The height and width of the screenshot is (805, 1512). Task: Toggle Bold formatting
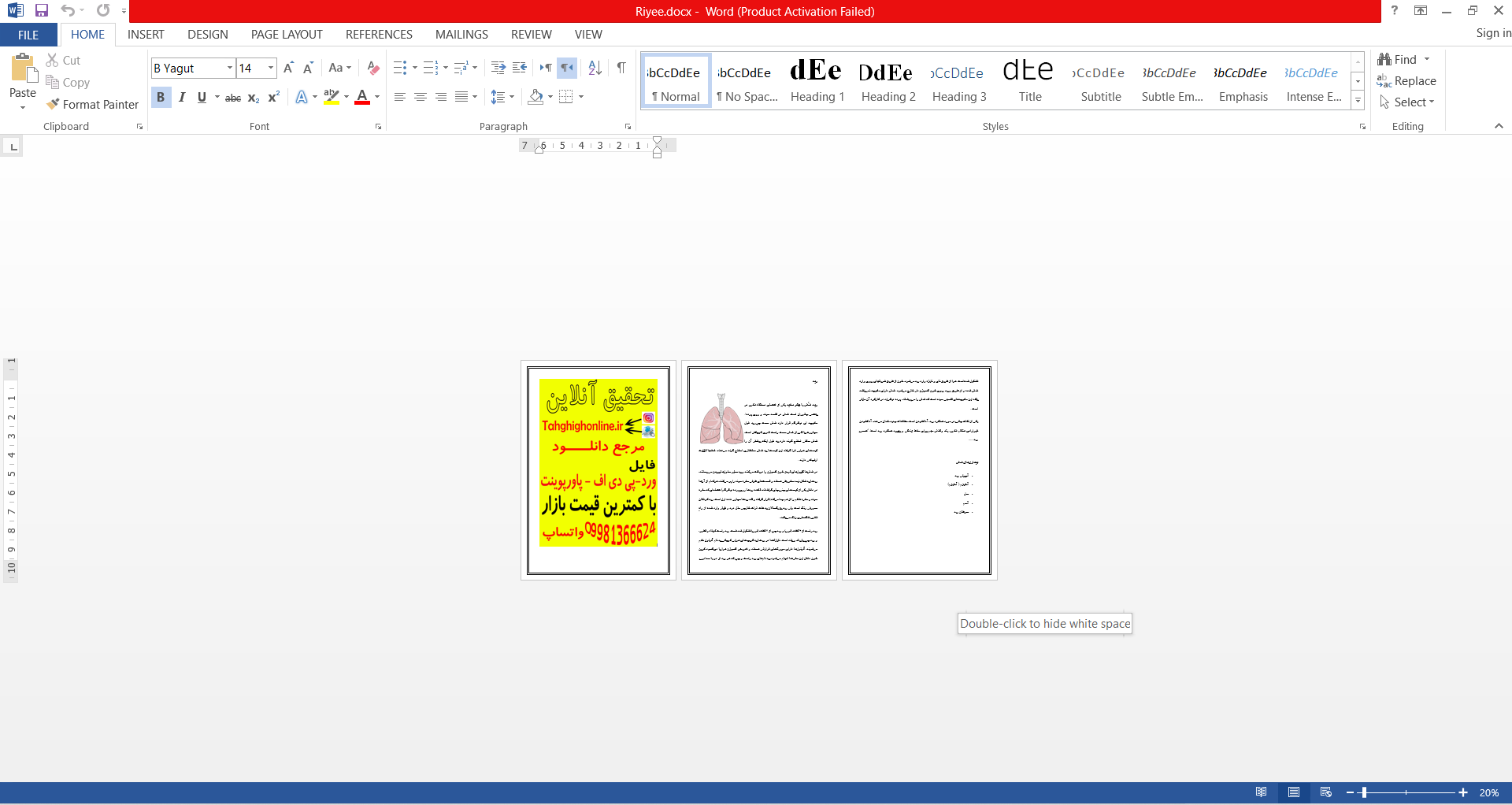click(161, 97)
